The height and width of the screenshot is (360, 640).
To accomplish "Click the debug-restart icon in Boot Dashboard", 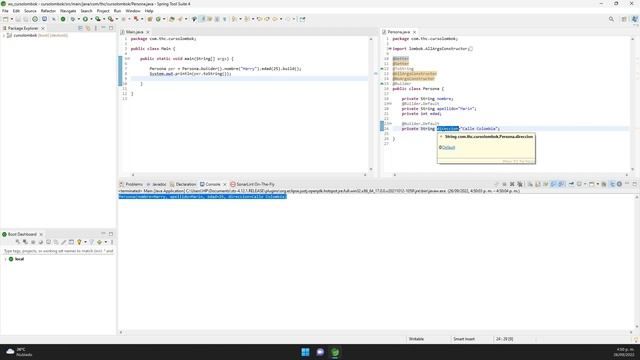I will coord(25,242).
